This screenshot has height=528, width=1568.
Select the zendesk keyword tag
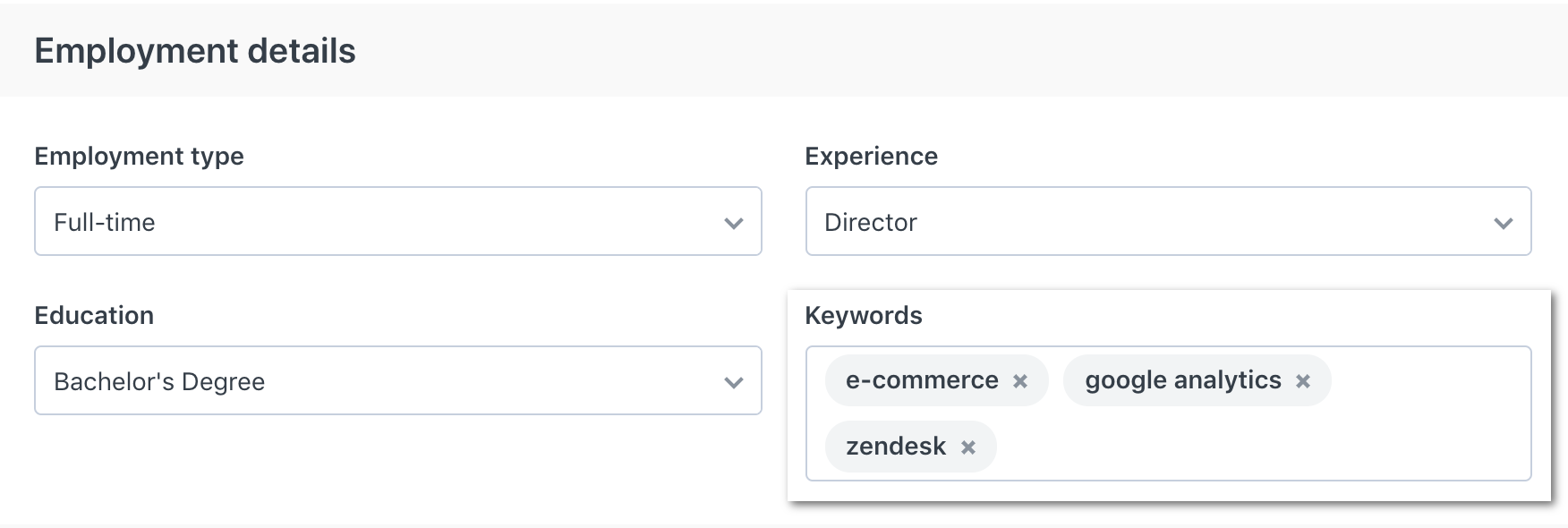pos(895,446)
